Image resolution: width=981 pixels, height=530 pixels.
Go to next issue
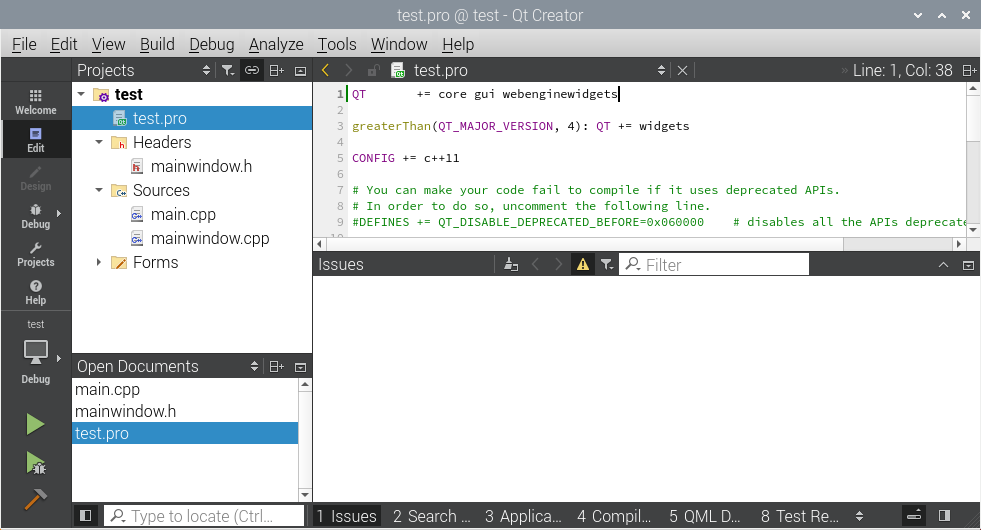pos(559,265)
